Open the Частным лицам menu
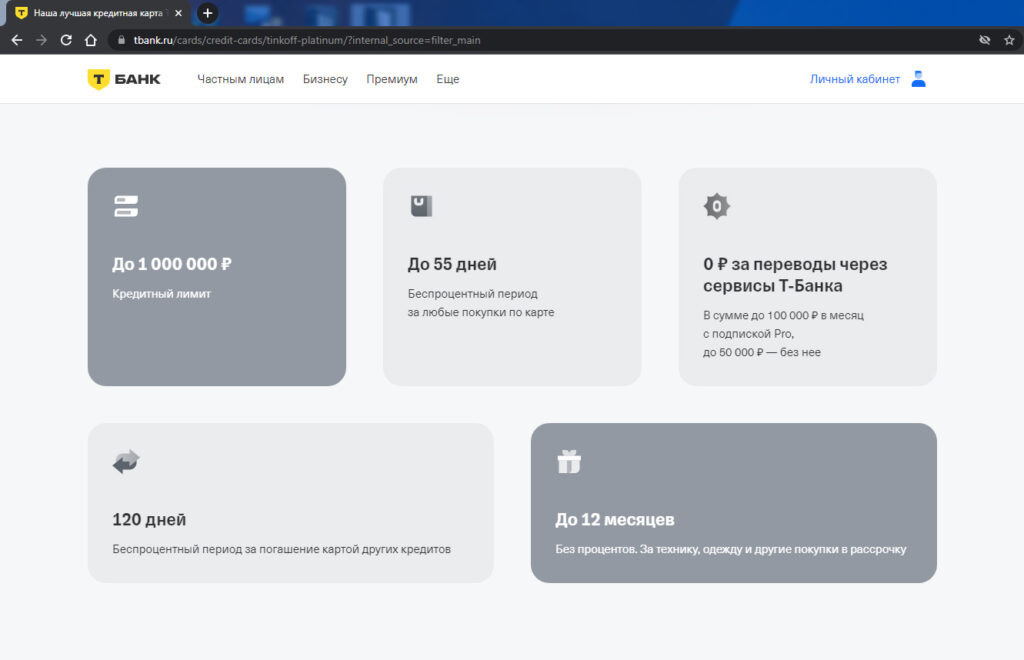This screenshot has width=1024, height=660. coord(240,79)
